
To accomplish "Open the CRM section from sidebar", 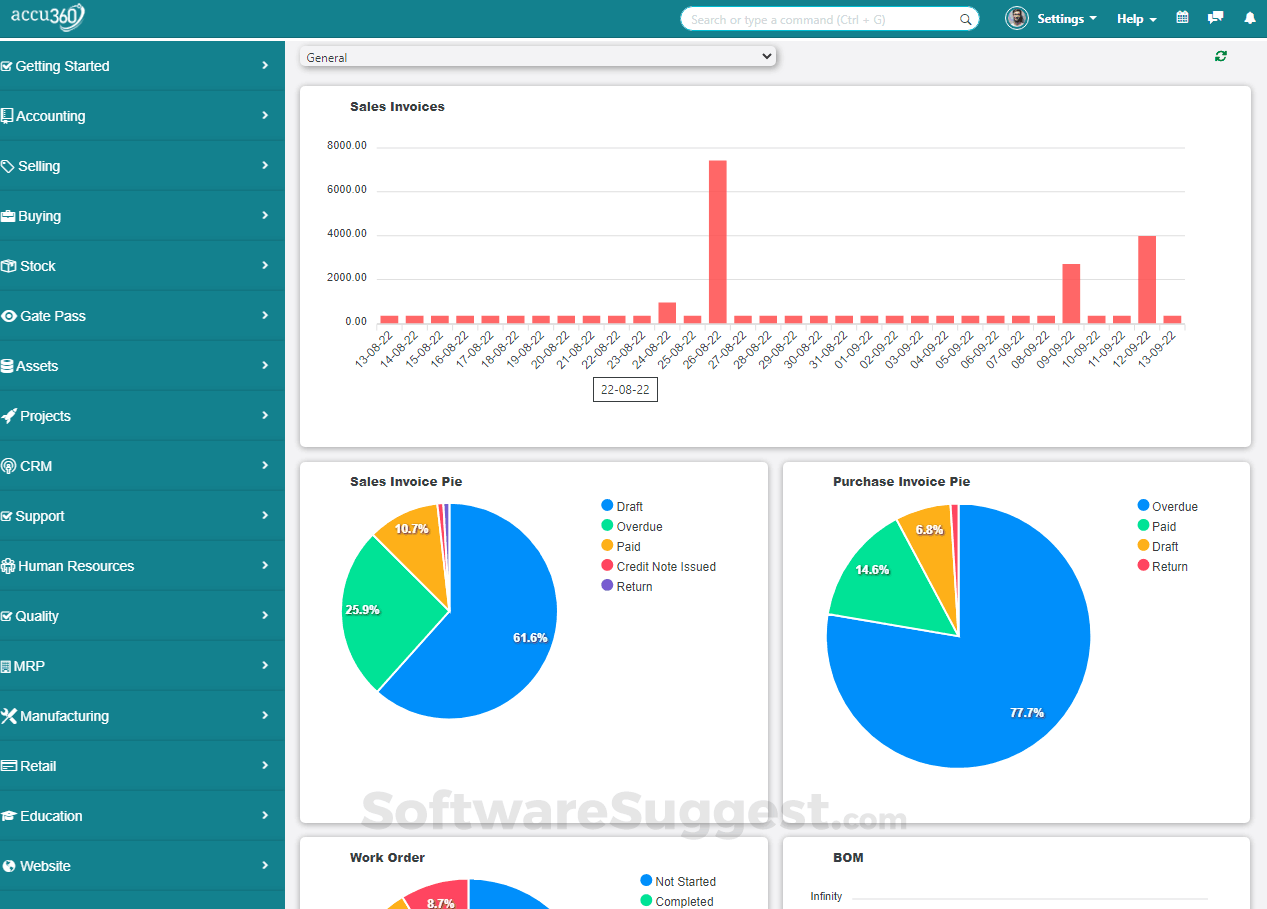I will [36, 465].
